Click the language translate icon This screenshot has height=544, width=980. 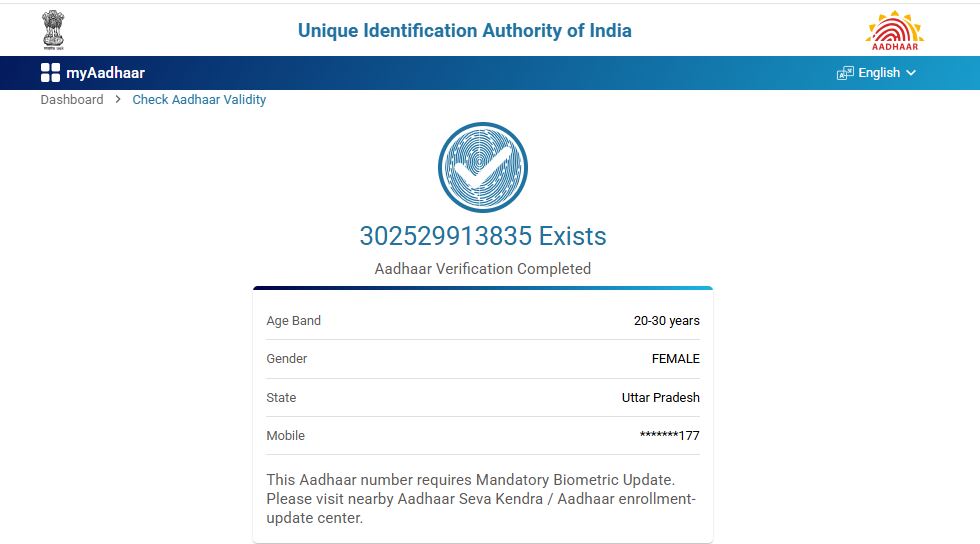click(x=845, y=73)
